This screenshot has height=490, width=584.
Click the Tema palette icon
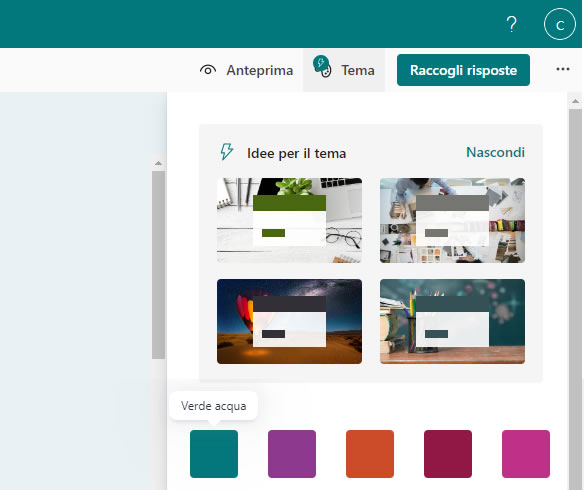pyautogui.click(x=322, y=67)
